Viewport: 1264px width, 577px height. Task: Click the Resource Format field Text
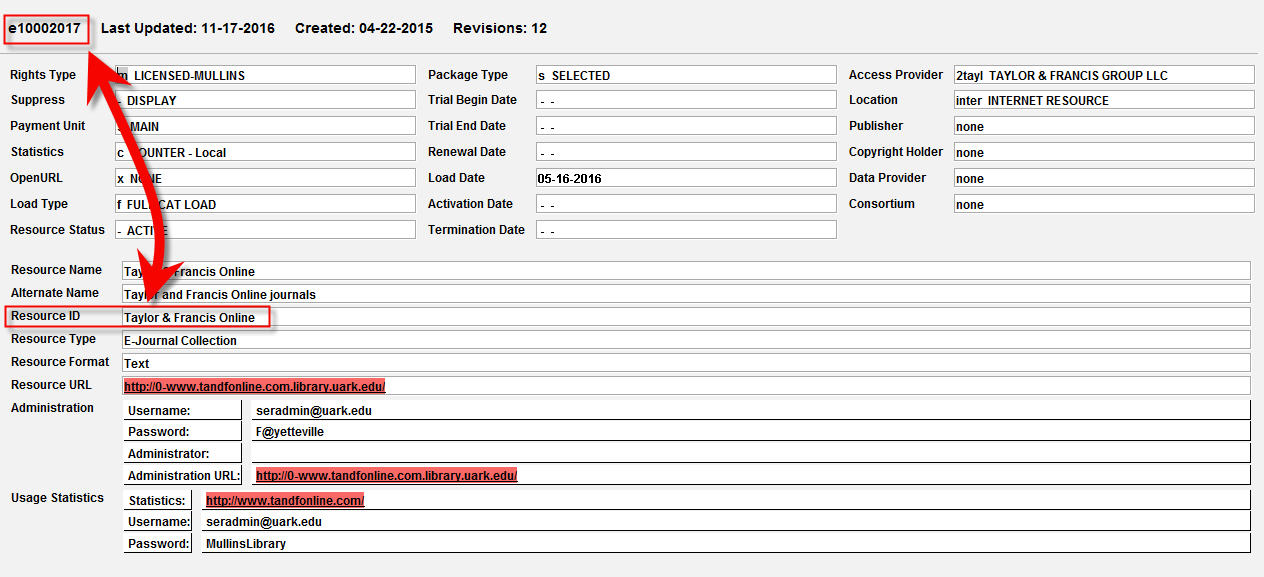(x=686, y=363)
